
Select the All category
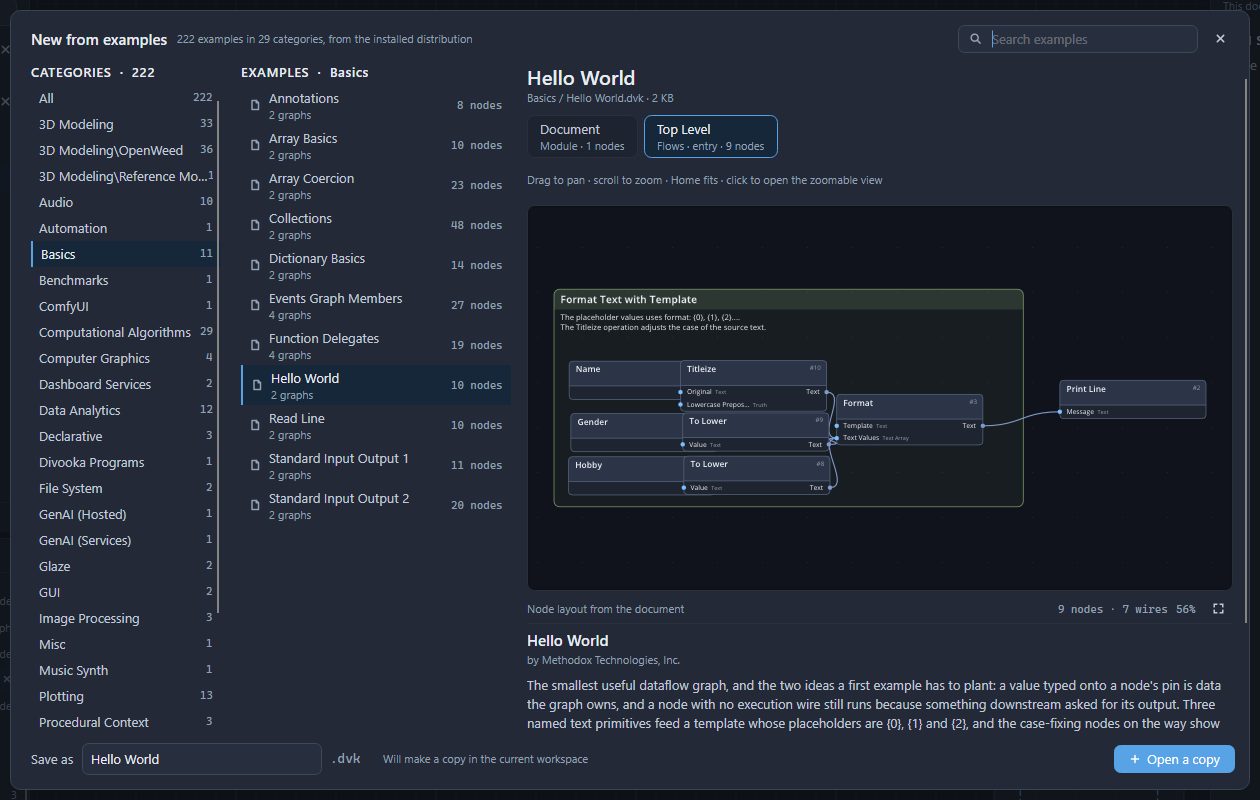tap(125, 98)
